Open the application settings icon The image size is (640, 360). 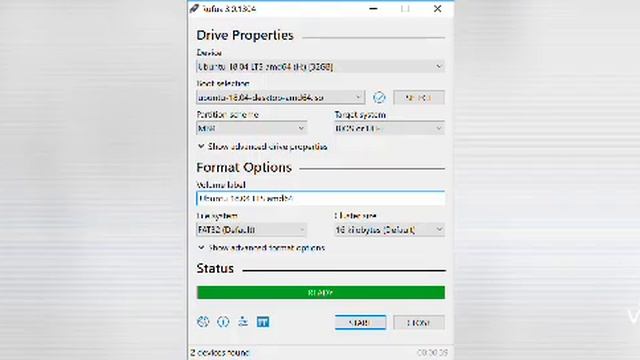243,322
